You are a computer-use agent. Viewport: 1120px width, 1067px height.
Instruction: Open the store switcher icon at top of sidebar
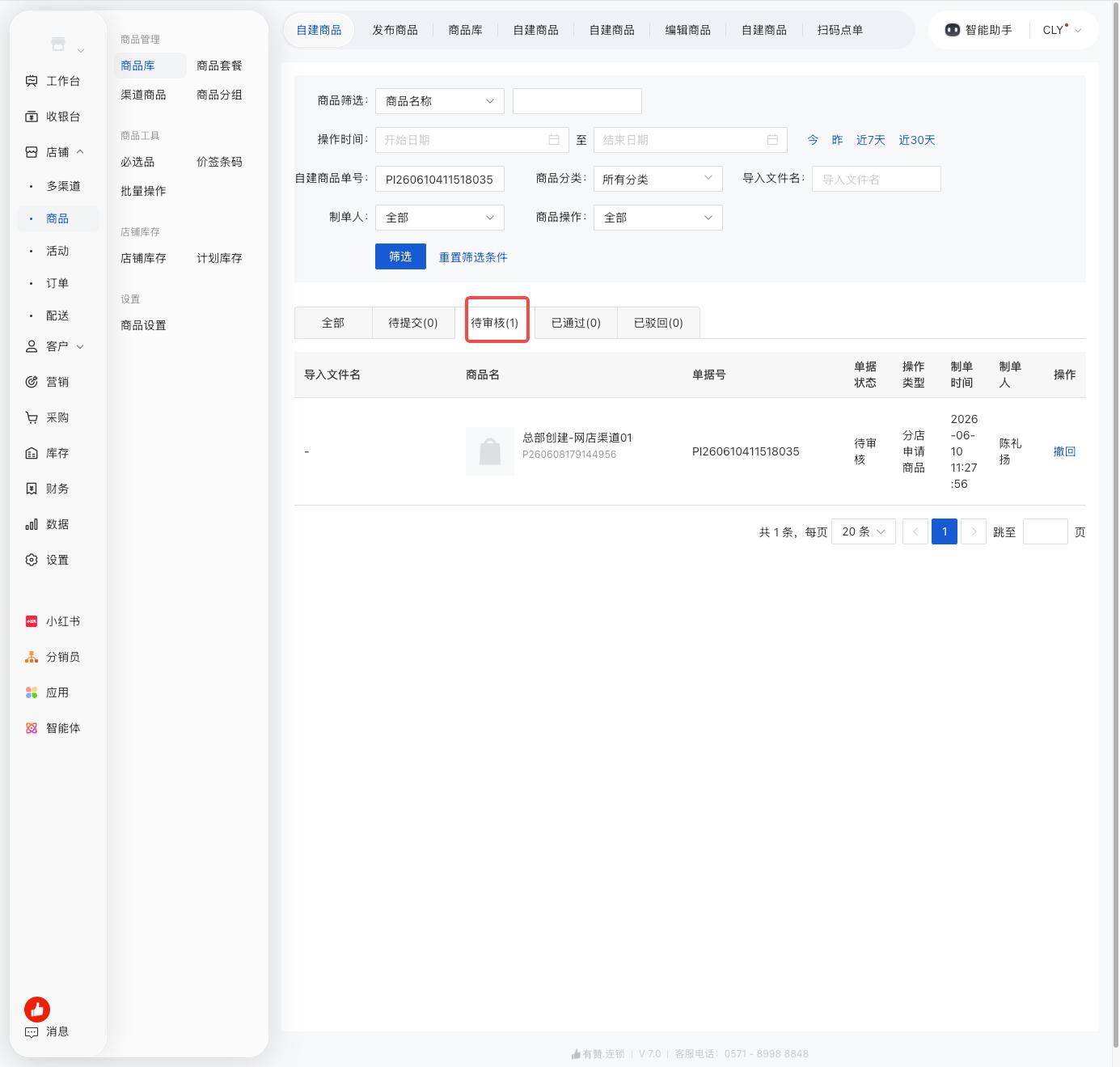coord(57,44)
